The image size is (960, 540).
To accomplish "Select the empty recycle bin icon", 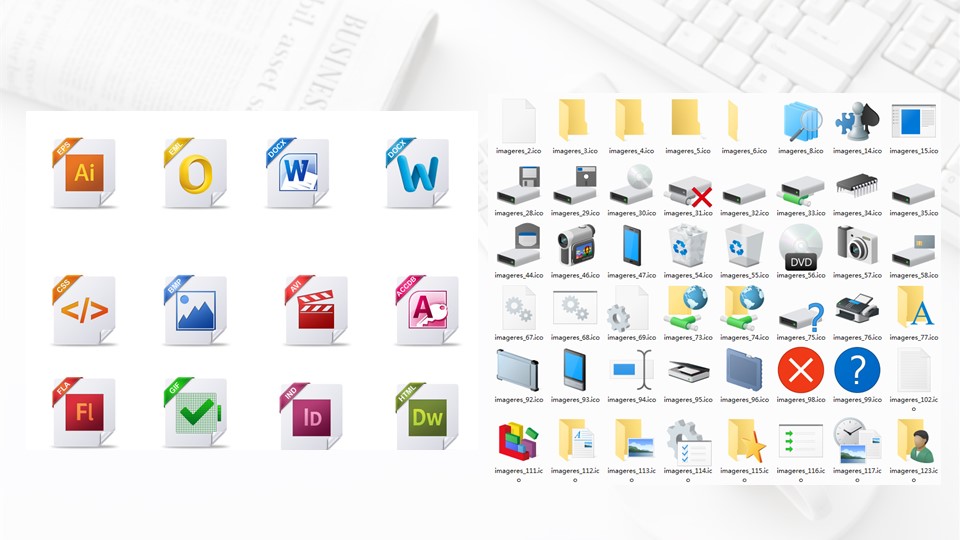I will point(744,247).
